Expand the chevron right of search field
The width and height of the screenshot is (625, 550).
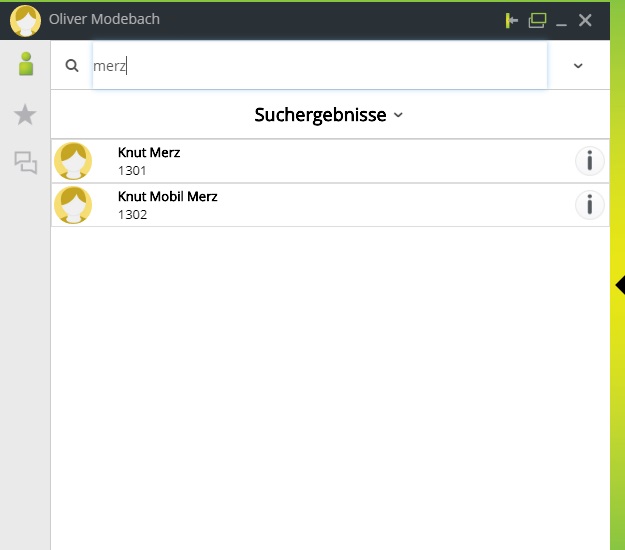pos(578,66)
